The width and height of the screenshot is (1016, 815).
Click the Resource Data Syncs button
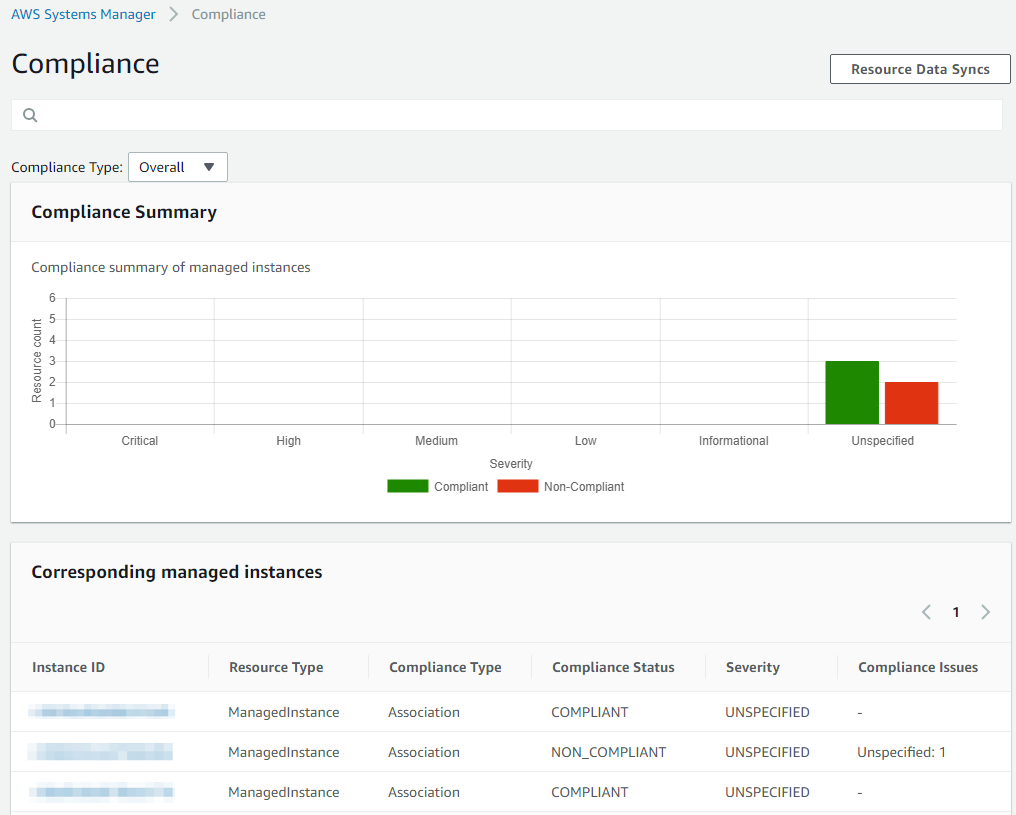click(x=919, y=69)
